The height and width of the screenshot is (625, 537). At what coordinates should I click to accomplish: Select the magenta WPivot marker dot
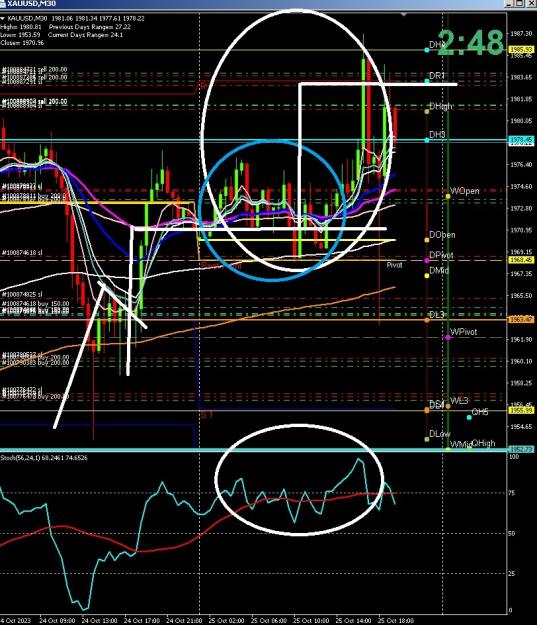click(x=448, y=337)
